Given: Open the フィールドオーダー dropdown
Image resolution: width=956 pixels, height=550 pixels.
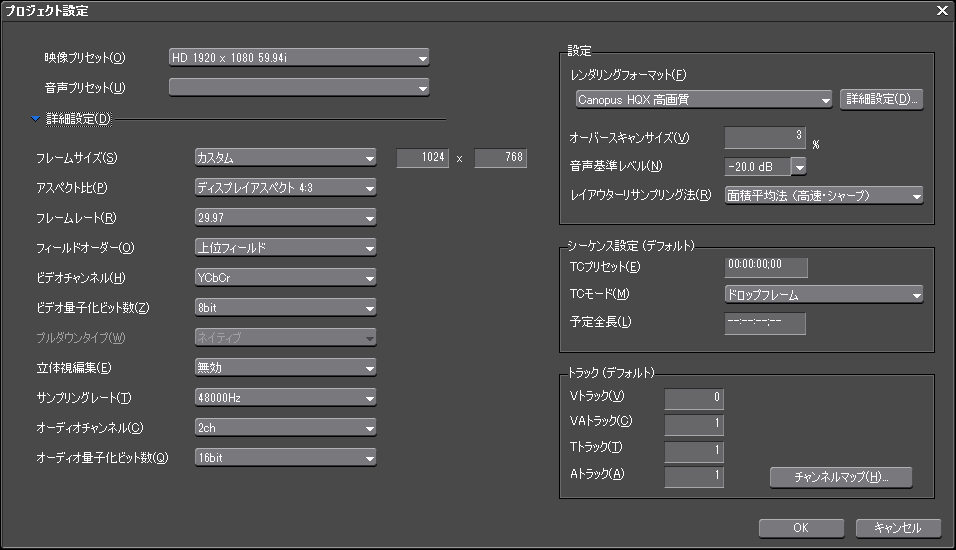Looking at the screenshot, I should coord(285,248).
